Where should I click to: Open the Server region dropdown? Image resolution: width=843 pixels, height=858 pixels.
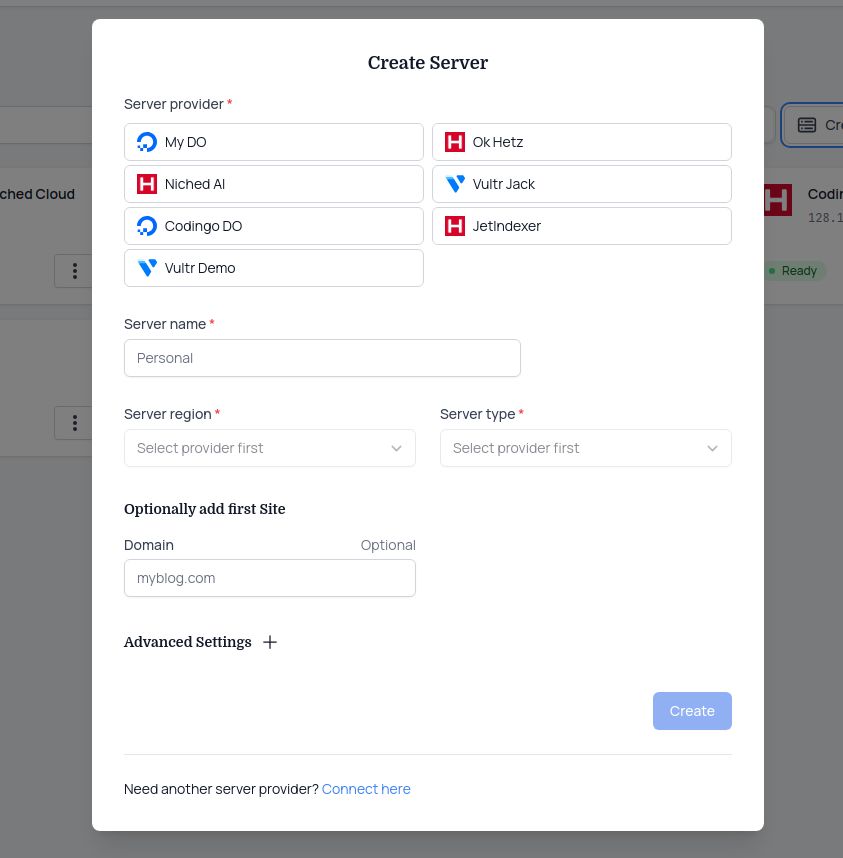tap(269, 448)
